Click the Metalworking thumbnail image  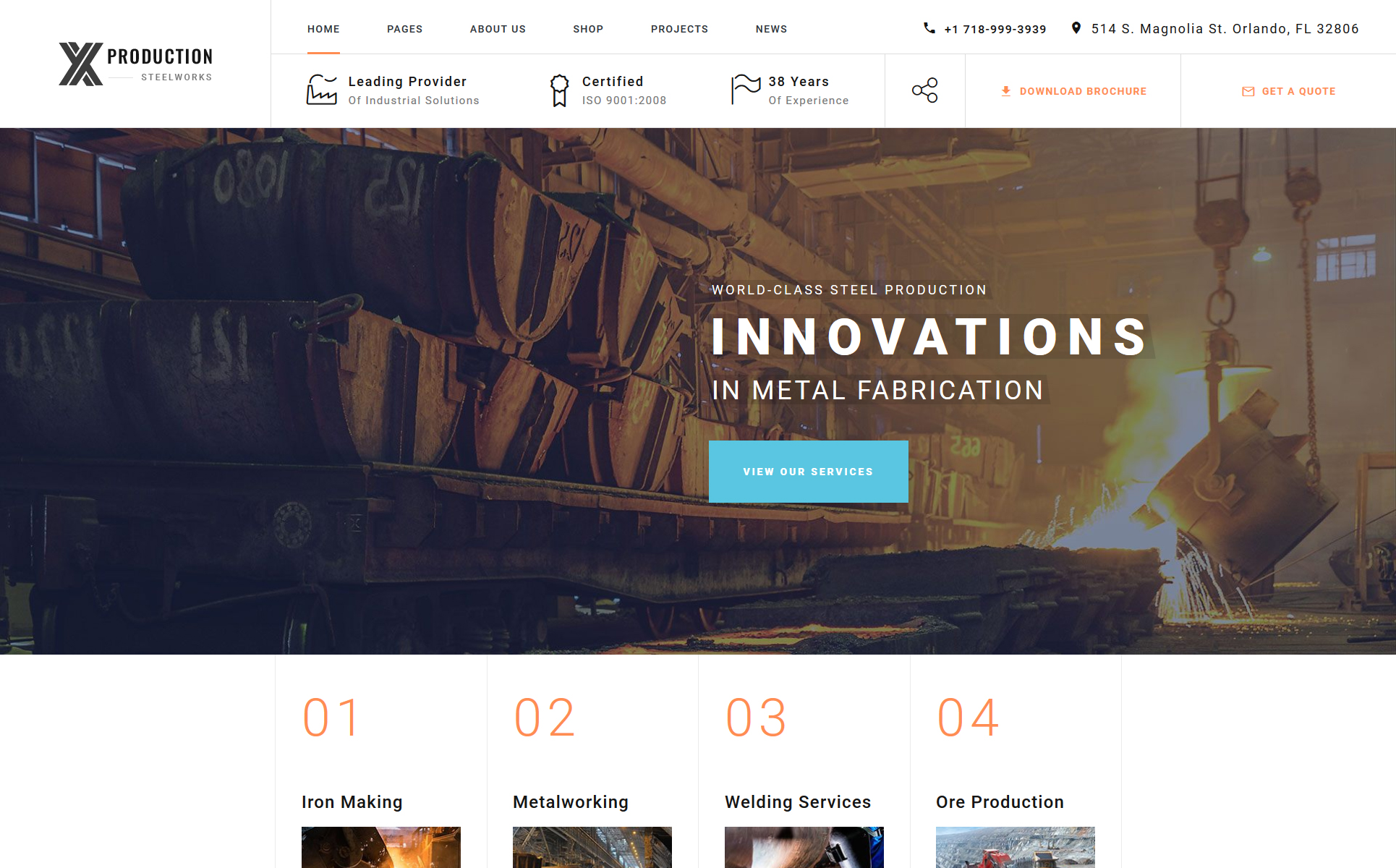pyautogui.click(x=592, y=847)
